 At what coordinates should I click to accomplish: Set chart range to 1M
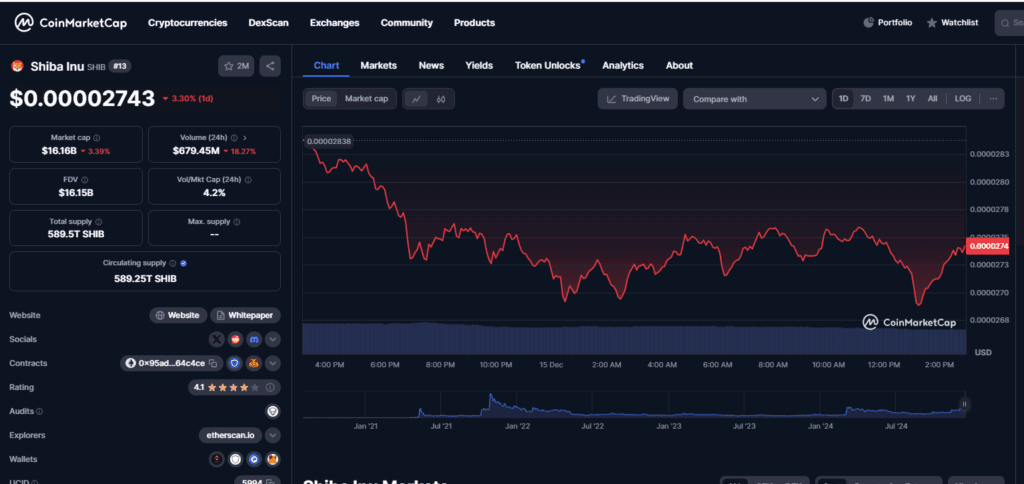[888, 99]
